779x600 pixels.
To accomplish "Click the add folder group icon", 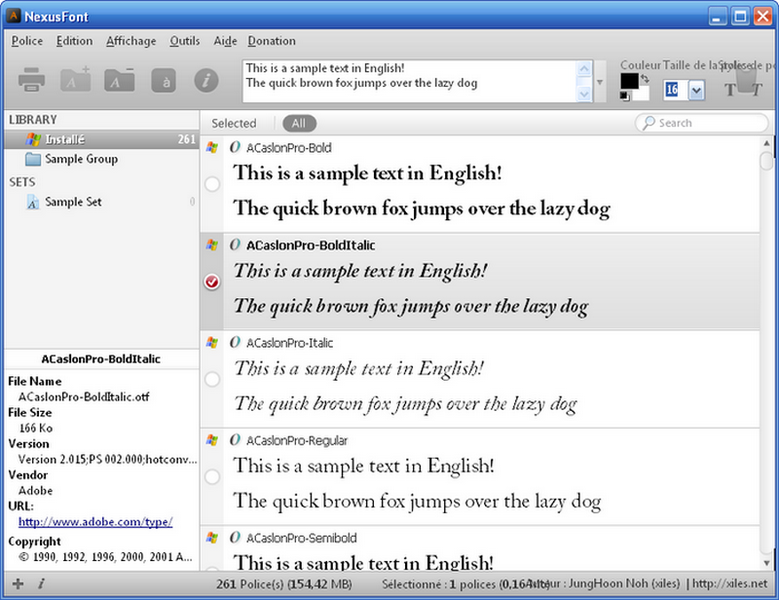I will [x=76, y=80].
